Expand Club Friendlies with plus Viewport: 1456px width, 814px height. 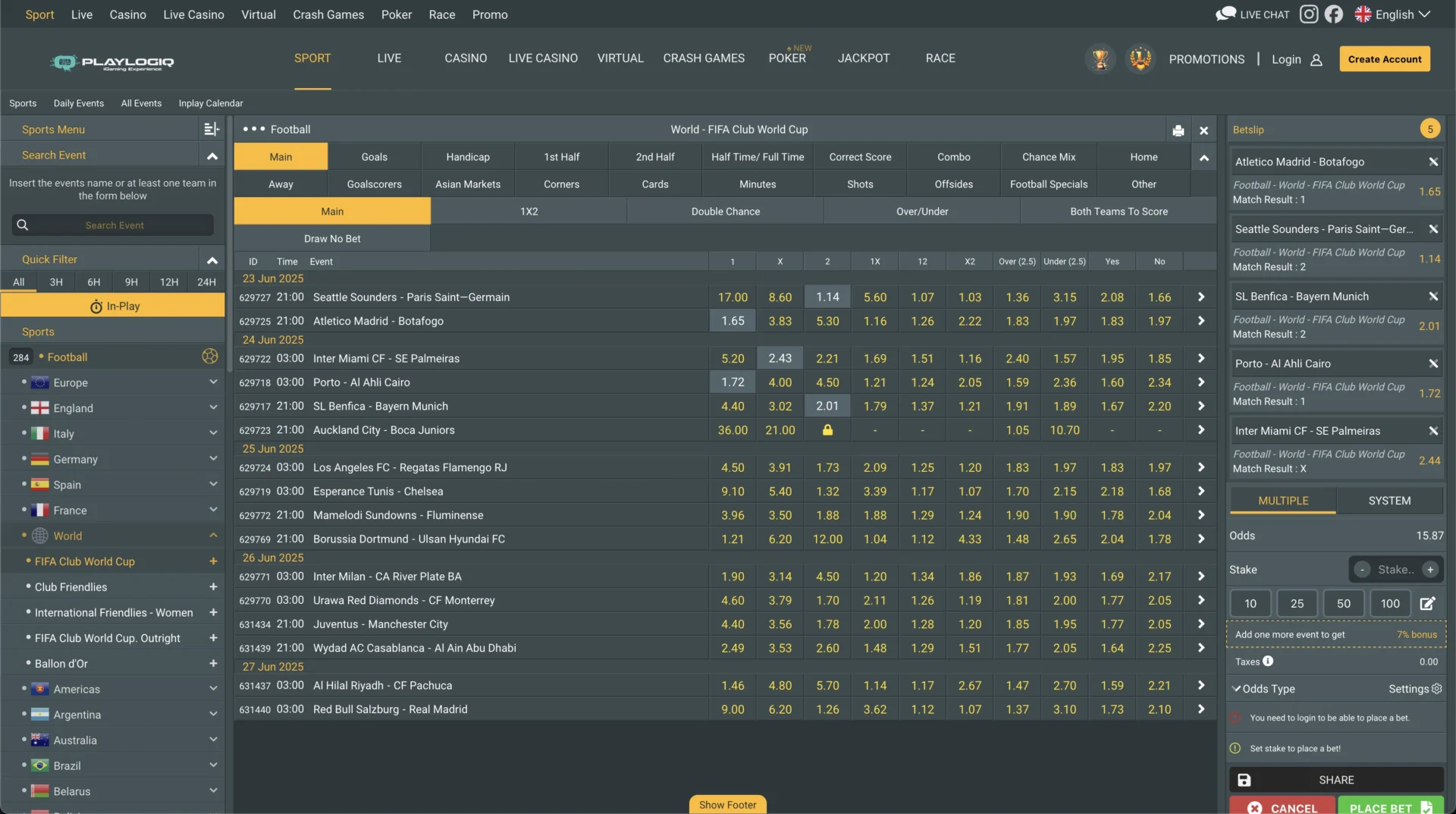click(213, 587)
